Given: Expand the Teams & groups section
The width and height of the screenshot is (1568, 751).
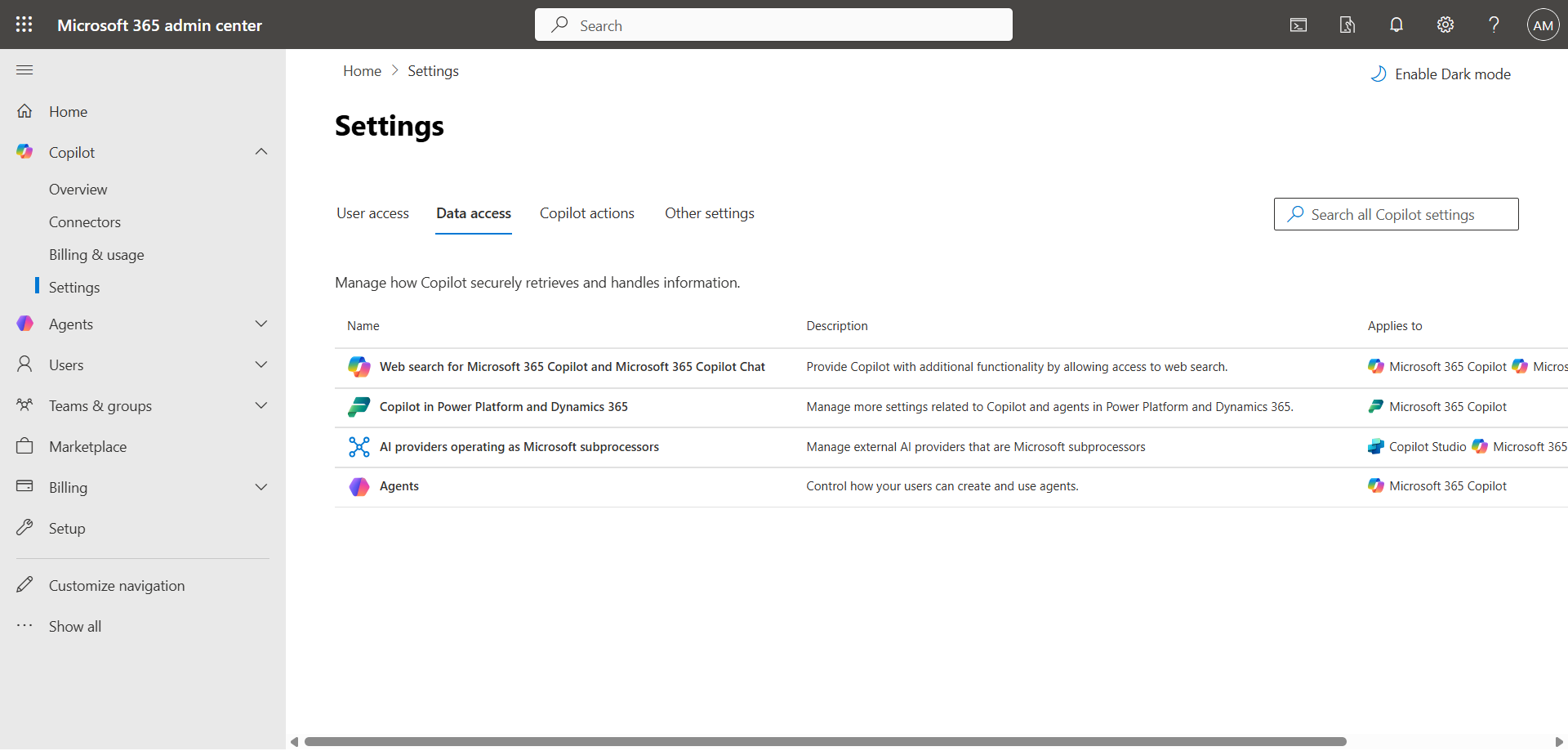Looking at the screenshot, I should [x=261, y=406].
